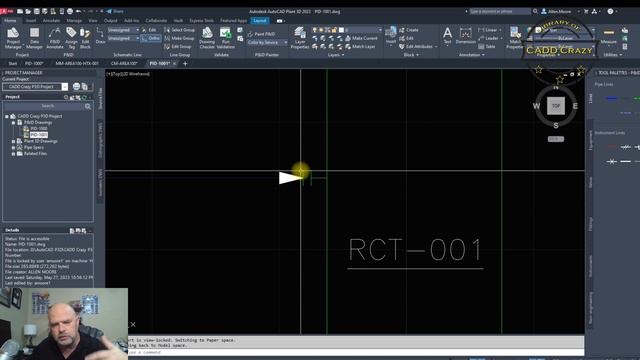Activate Match Properties
This screenshot has height=360, width=640.
pos(515,38)
